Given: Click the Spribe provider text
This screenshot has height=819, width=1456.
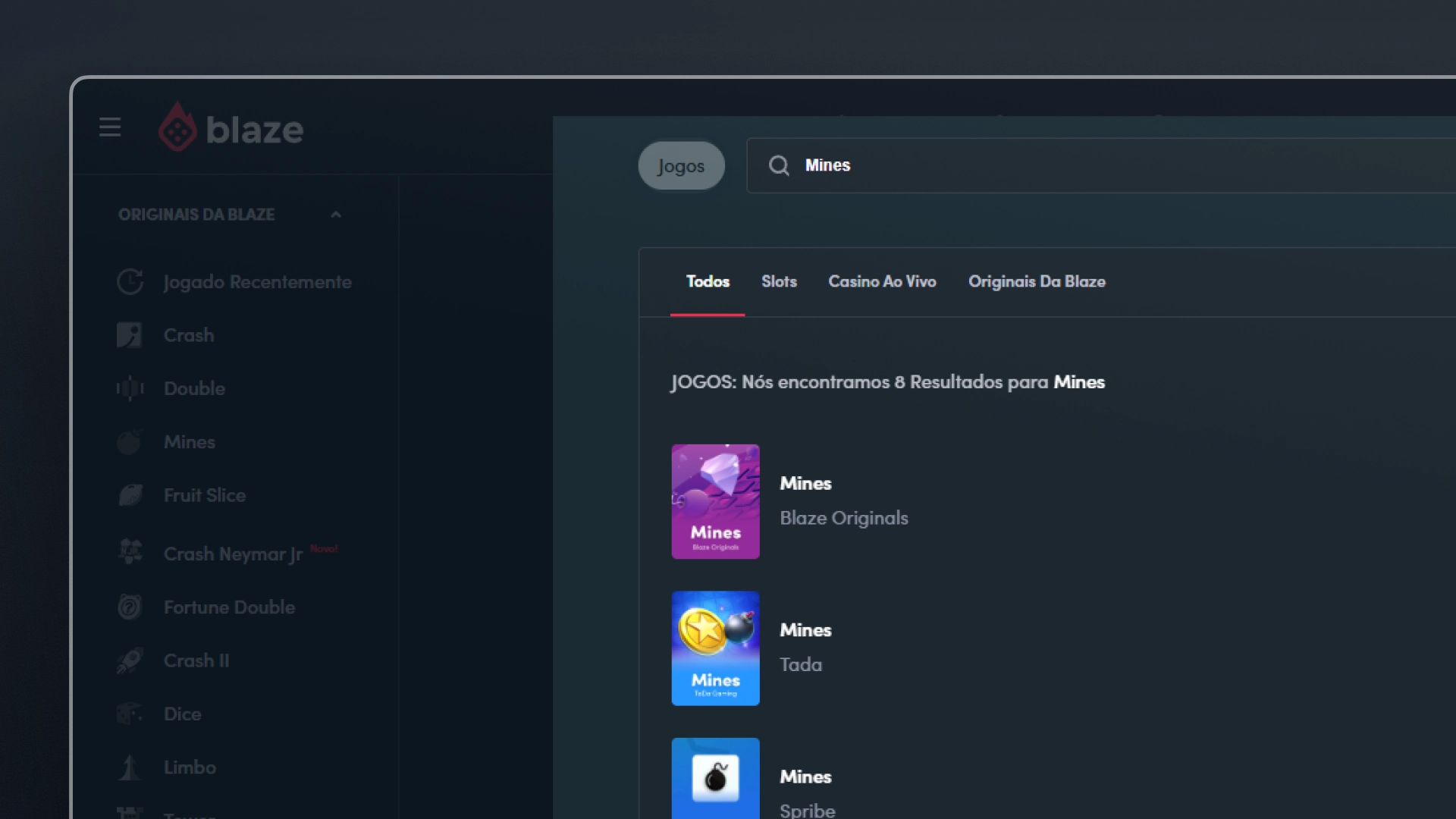Looking at the screenshot, I should pyautogui.click(x=808, y=811).
